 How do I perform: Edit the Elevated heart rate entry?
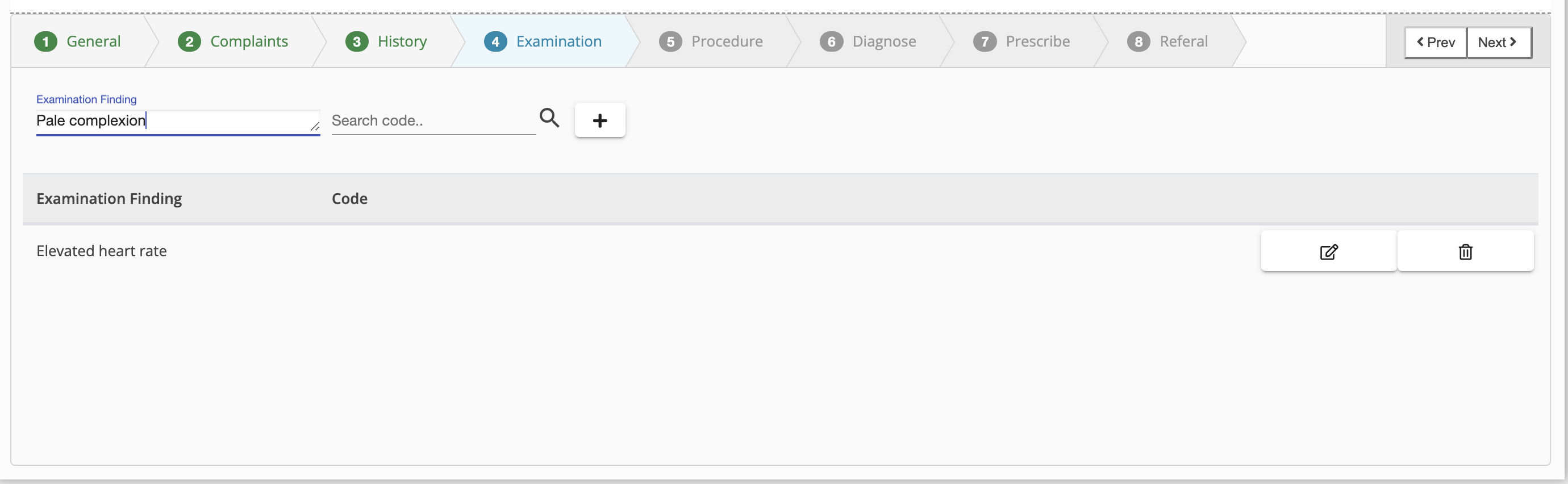tap(1328, 252)
